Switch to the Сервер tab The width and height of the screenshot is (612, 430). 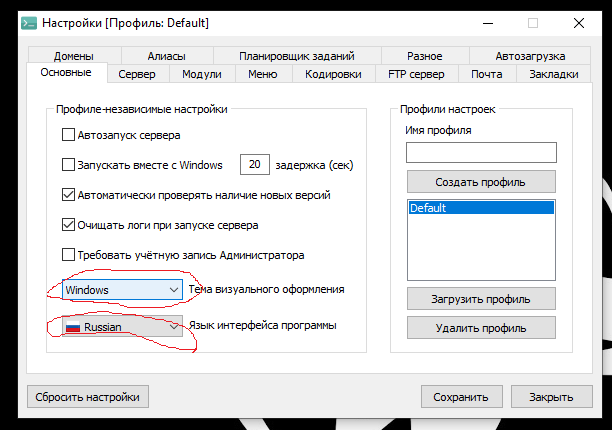pos(136,74)
